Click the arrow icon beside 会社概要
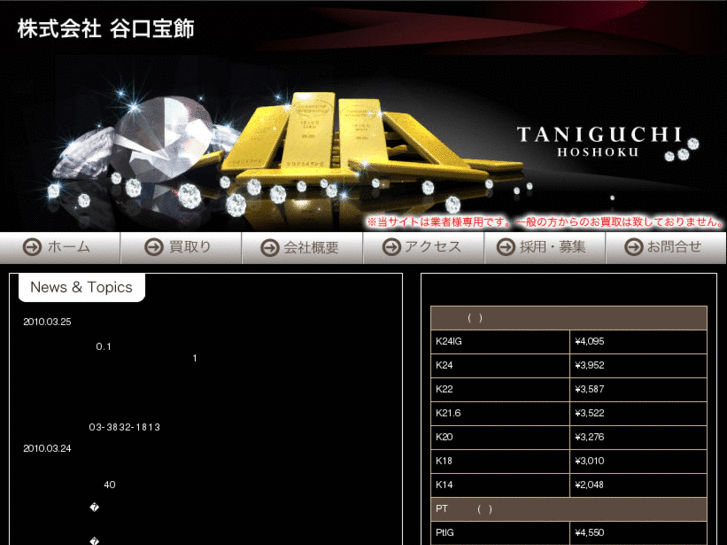 tap(269, 247)
